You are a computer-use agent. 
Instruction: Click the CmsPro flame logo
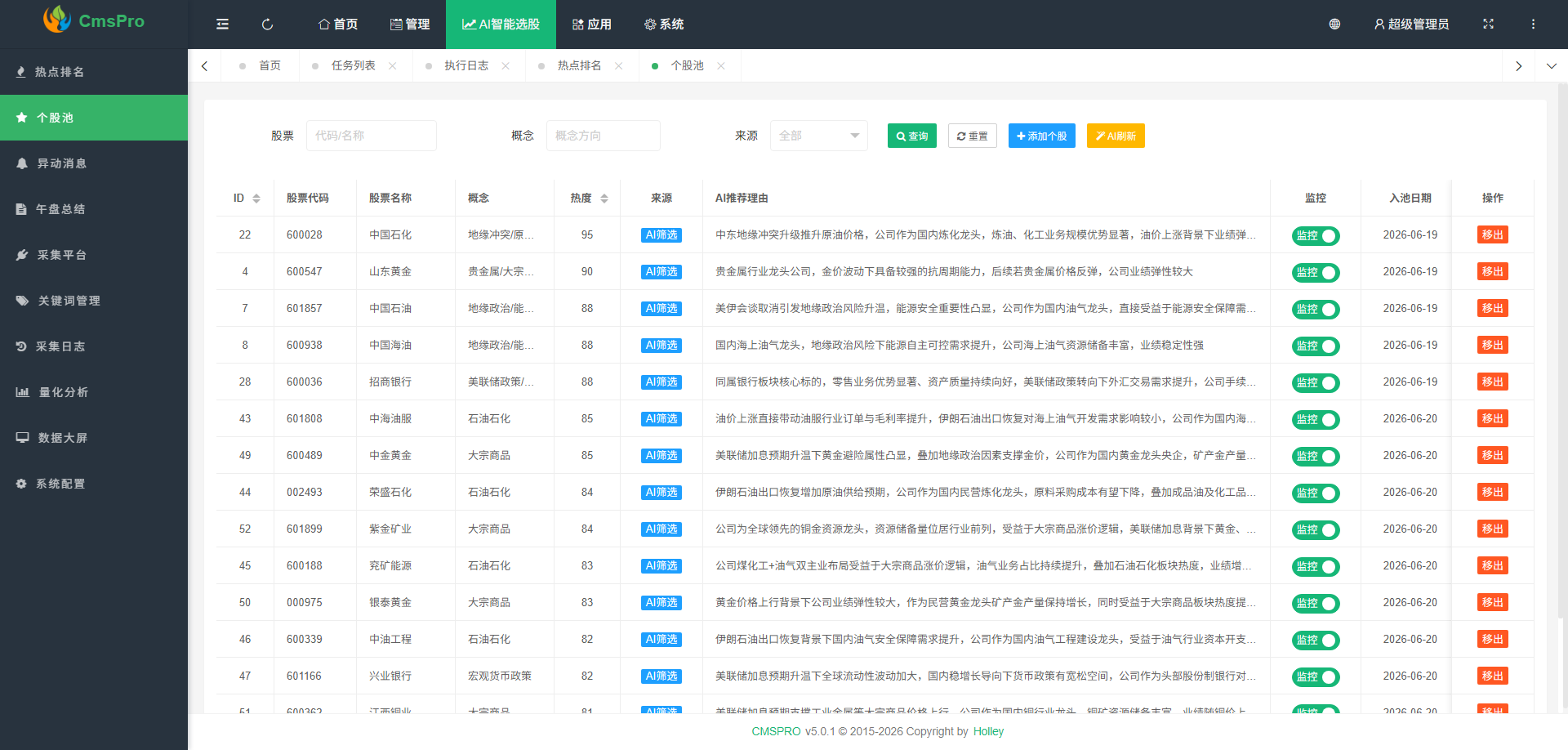[57, 20]
